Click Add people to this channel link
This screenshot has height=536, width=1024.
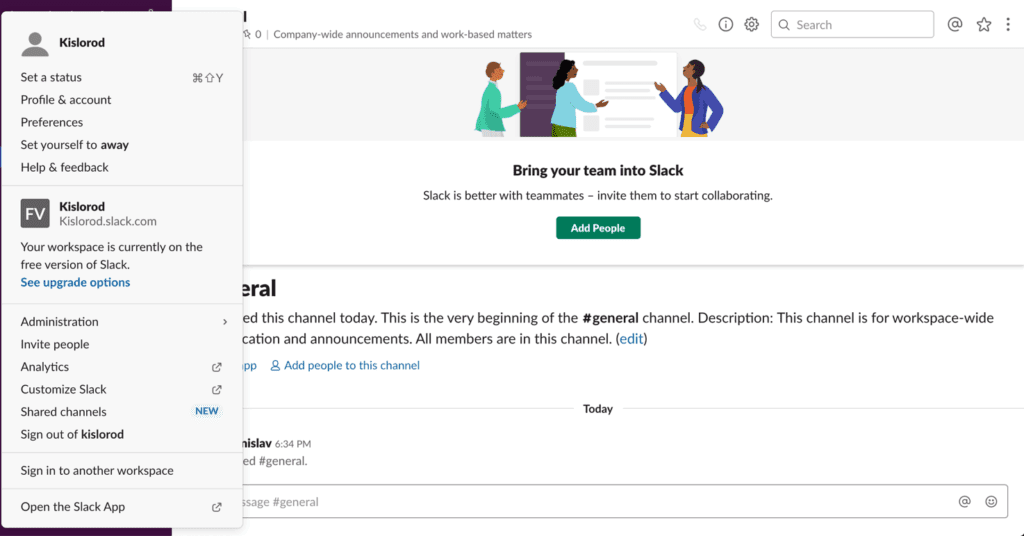[351, 366]
